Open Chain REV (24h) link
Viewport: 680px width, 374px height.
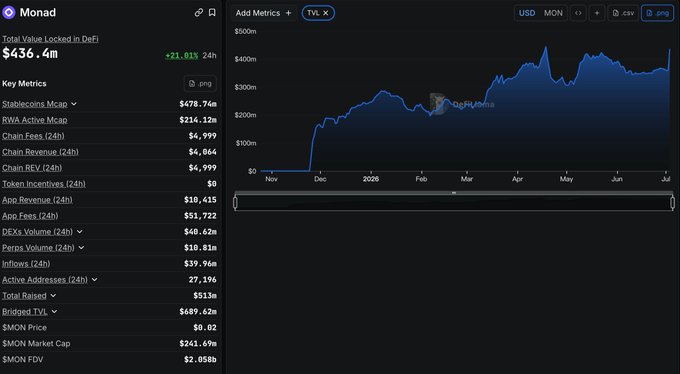coord(32,168)
